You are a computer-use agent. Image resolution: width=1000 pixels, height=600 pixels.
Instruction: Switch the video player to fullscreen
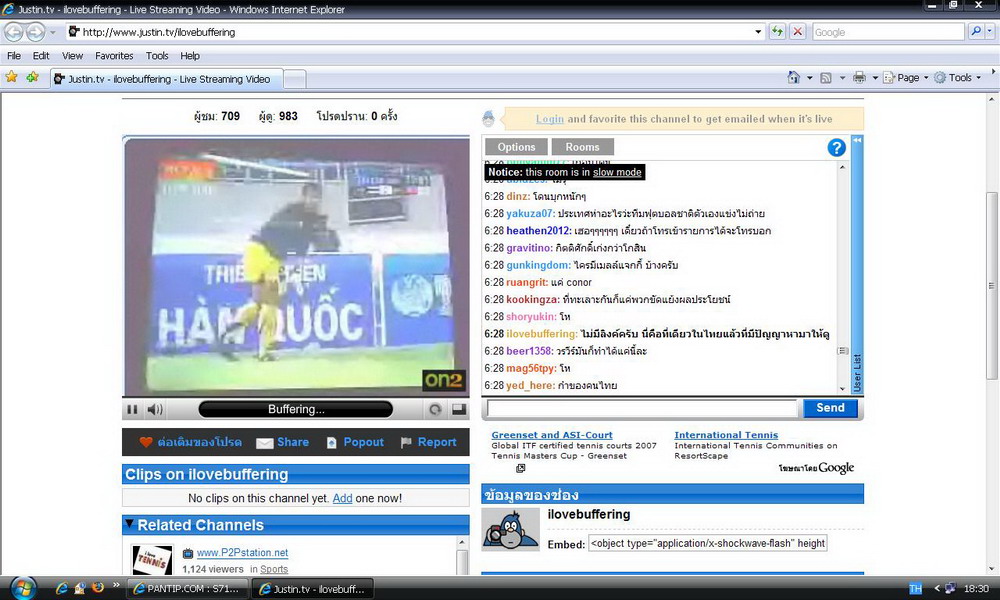click(459, 409)
